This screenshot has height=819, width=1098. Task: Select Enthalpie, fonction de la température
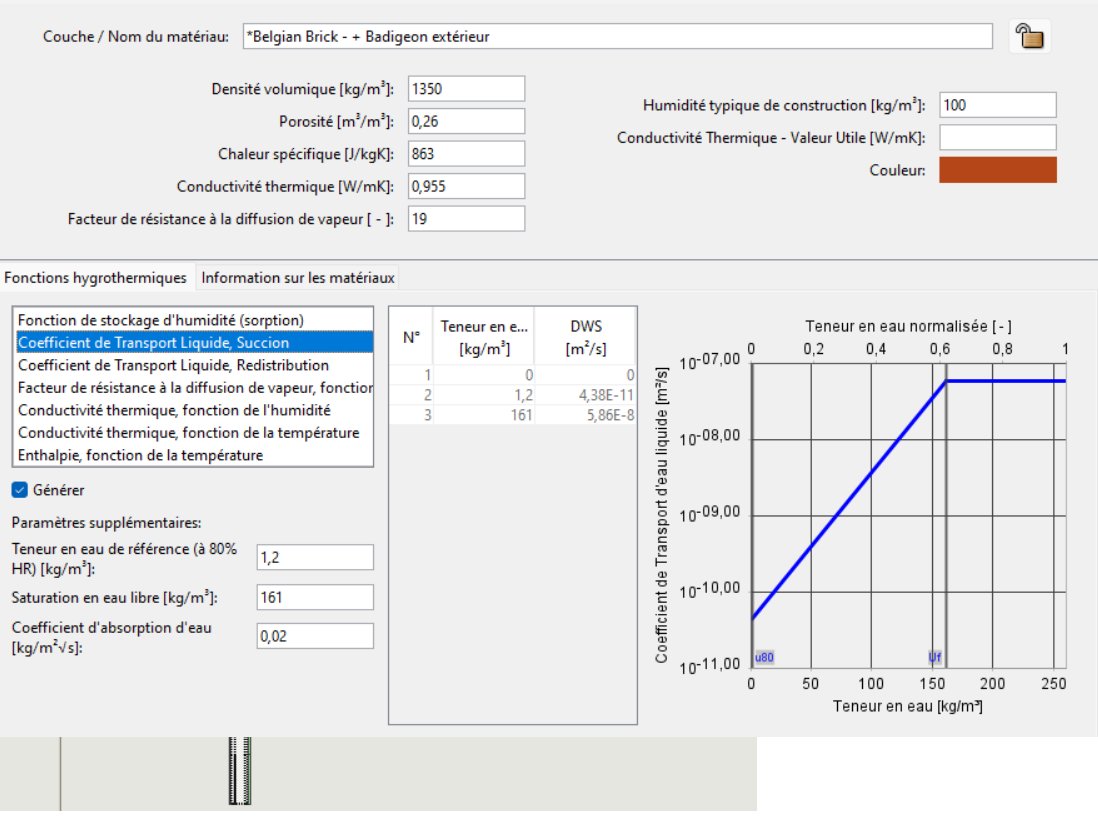click(x=140, y=455)
